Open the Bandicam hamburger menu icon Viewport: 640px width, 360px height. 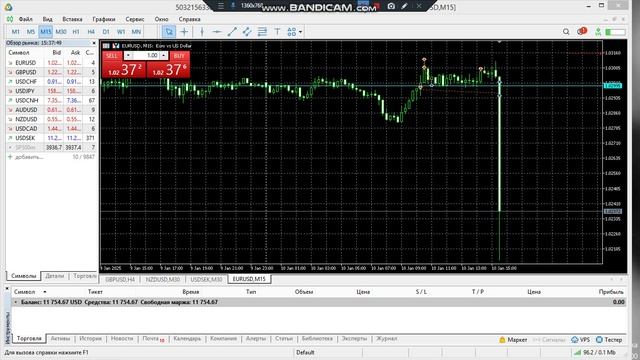(221, 6)
